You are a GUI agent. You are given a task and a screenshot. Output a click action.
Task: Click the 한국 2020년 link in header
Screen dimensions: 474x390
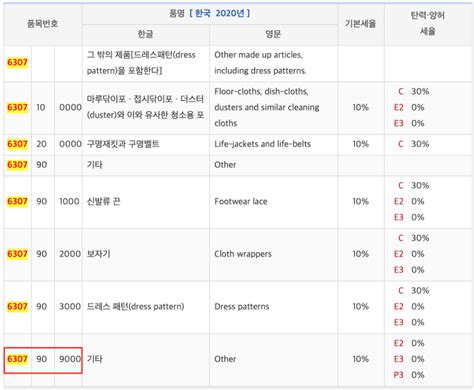coord(220,13)
